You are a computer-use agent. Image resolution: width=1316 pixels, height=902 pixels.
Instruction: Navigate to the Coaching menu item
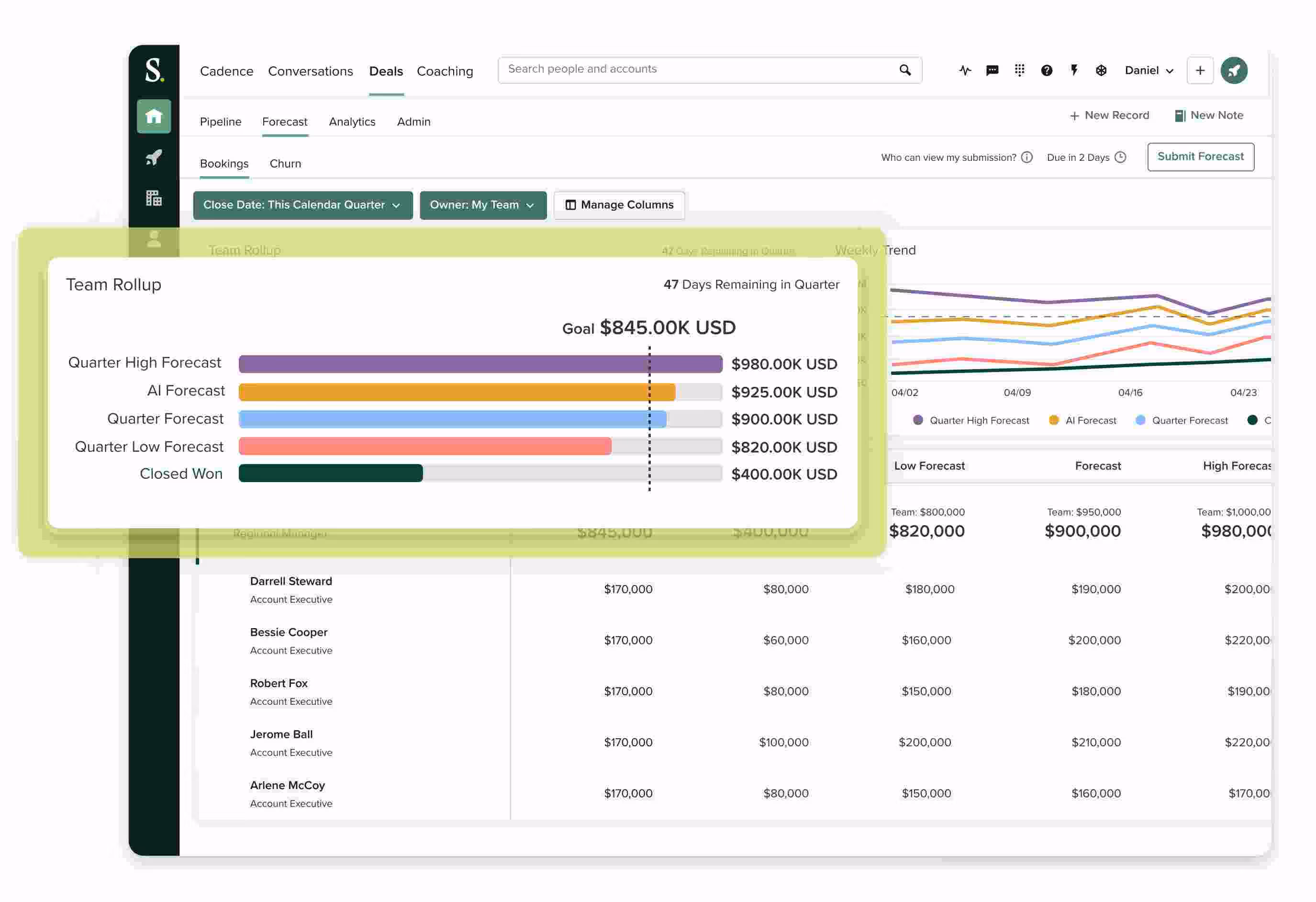[445, 71]
